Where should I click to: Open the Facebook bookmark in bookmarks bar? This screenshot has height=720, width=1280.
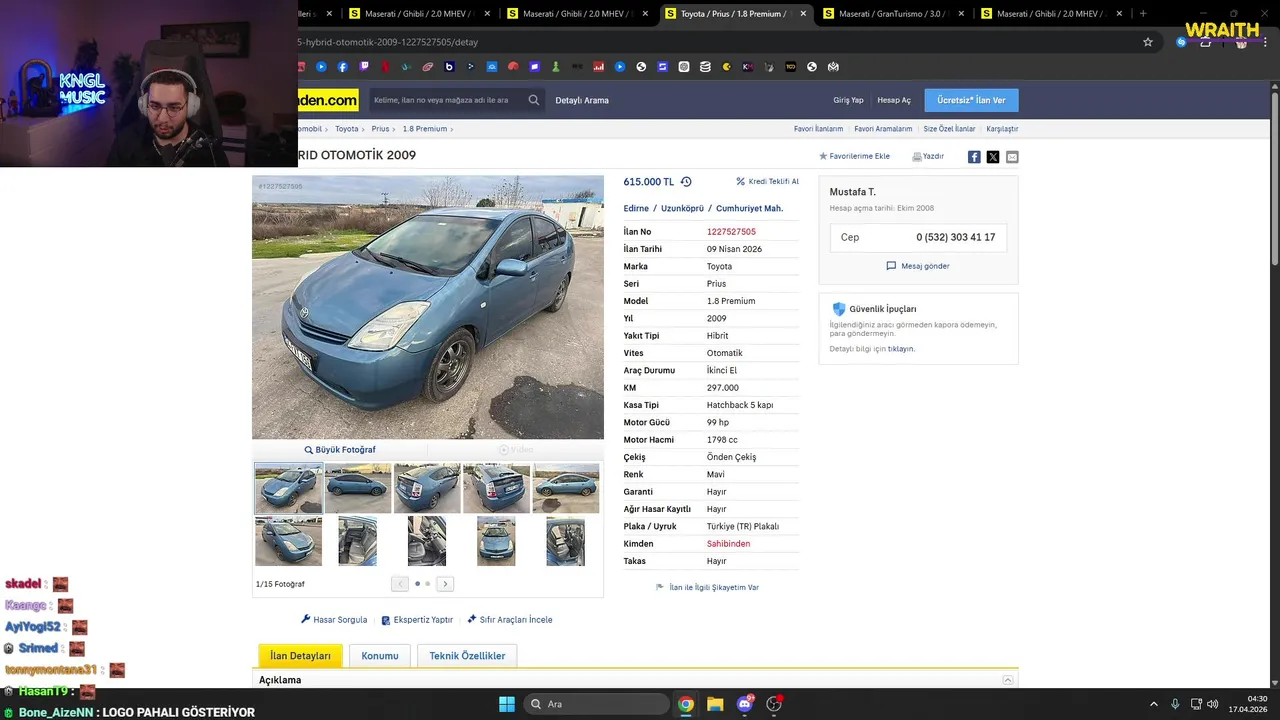point(342,67)
